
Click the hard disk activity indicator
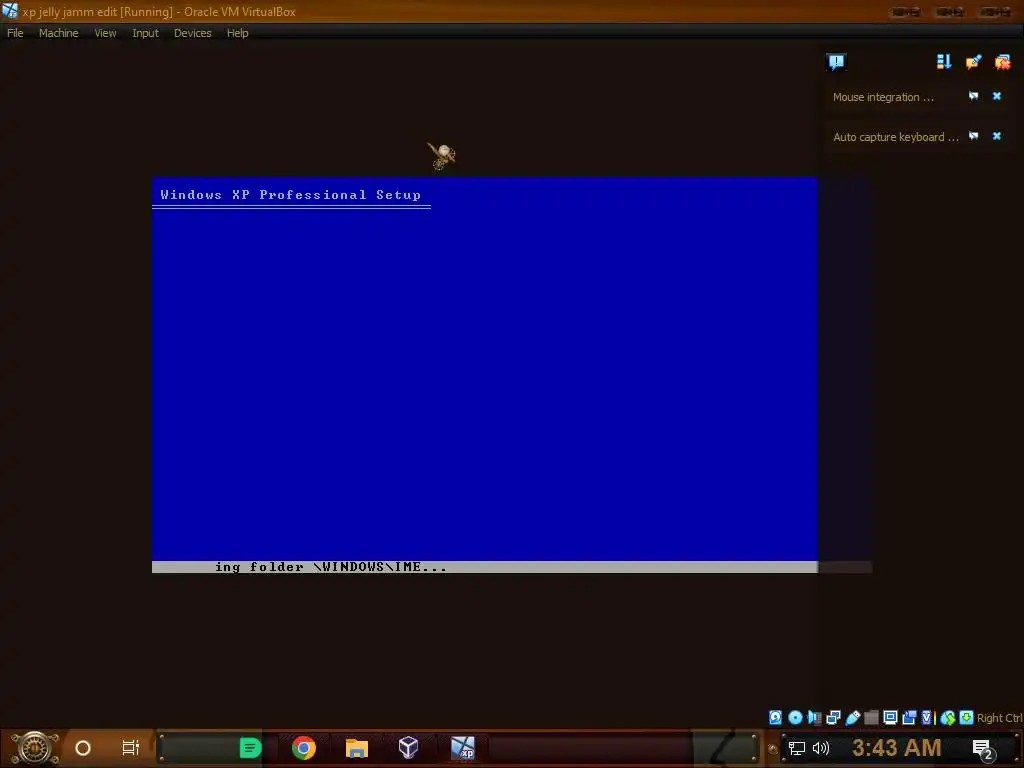click(775, 718)
